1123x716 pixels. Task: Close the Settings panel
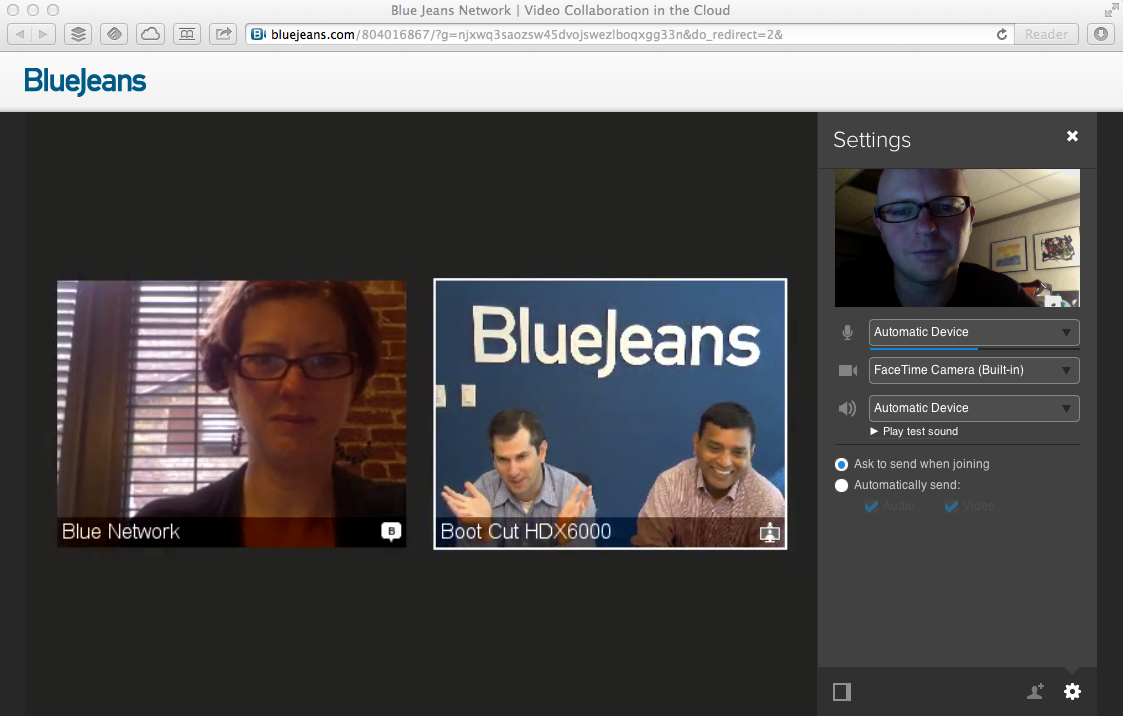tap(1072, 136)
